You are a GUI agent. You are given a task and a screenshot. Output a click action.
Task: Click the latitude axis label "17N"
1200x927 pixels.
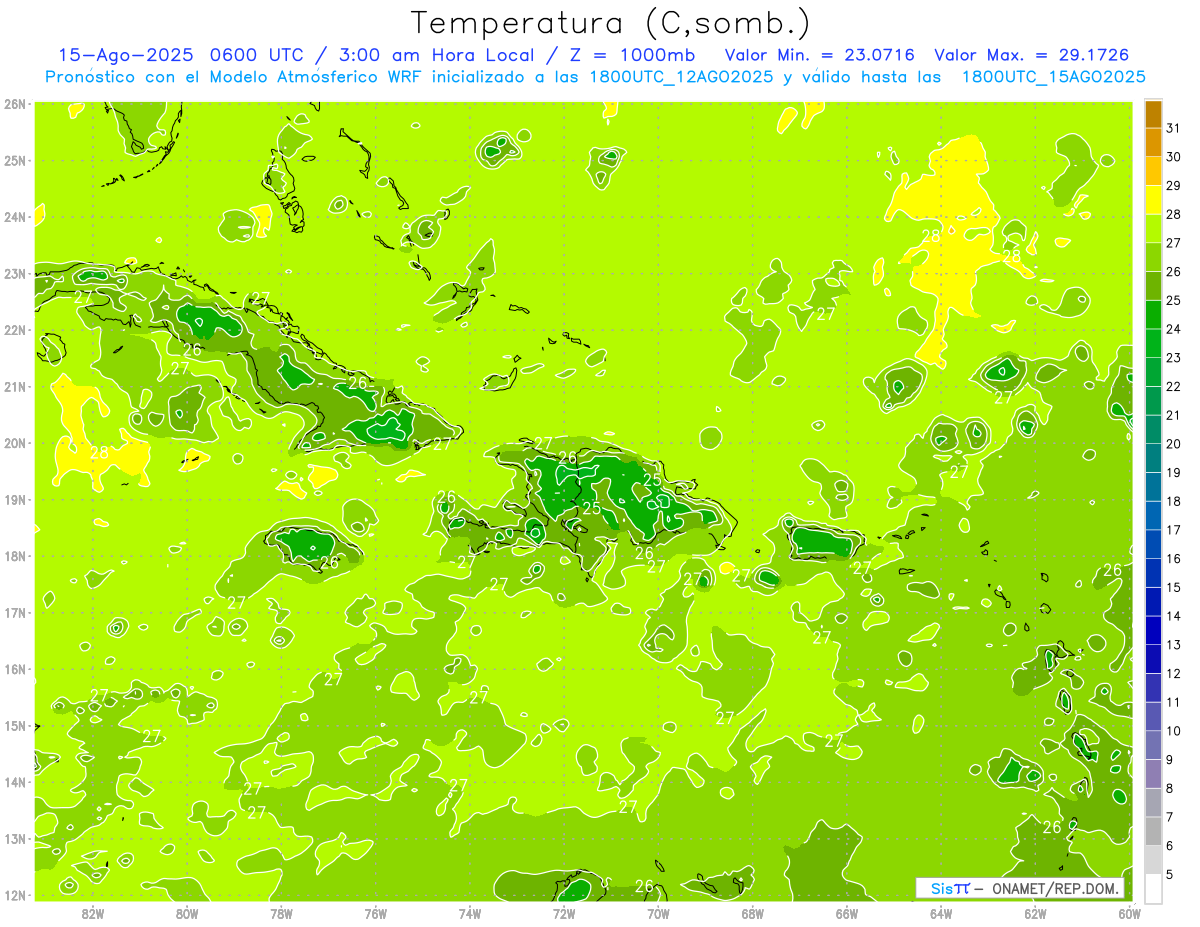[x=15, y=613]
